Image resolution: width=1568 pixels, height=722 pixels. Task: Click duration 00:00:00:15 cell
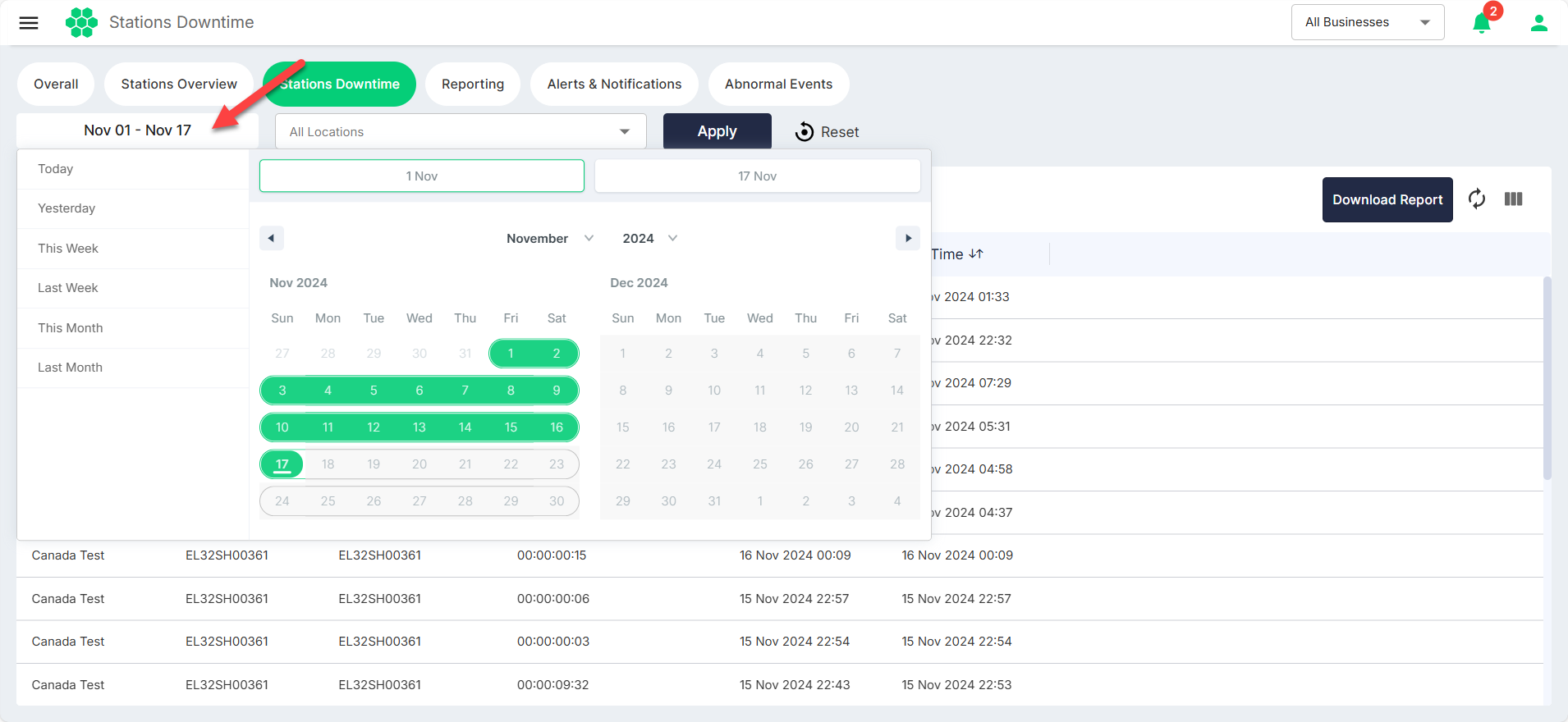point(552,555)
